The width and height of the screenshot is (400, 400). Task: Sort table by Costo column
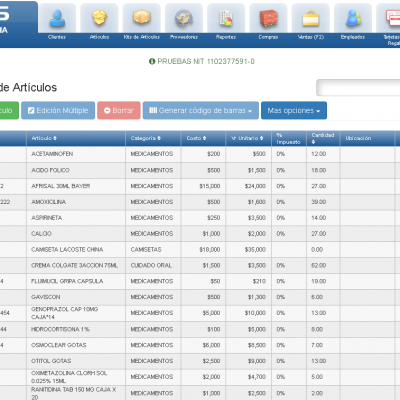[x=196, y=138]
